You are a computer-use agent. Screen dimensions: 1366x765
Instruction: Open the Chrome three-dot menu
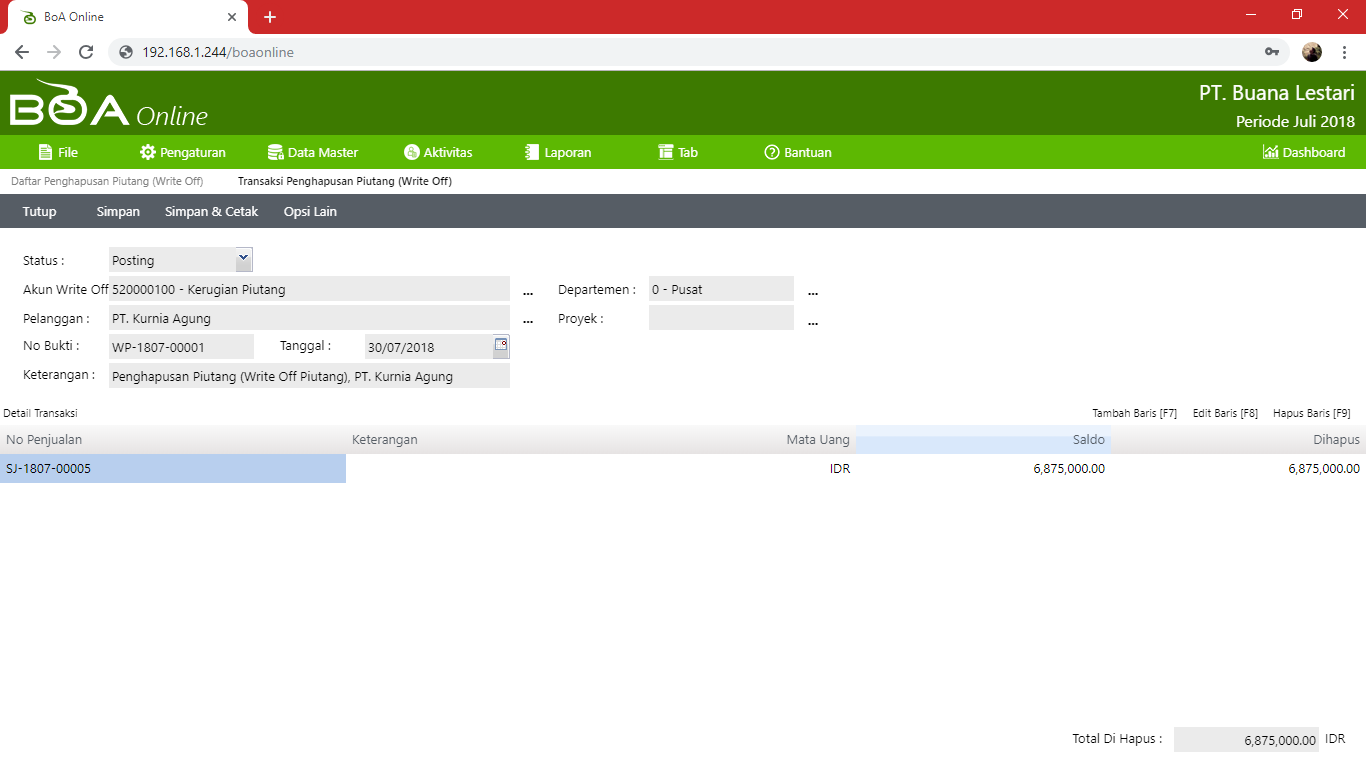(x=1344, y=52)
